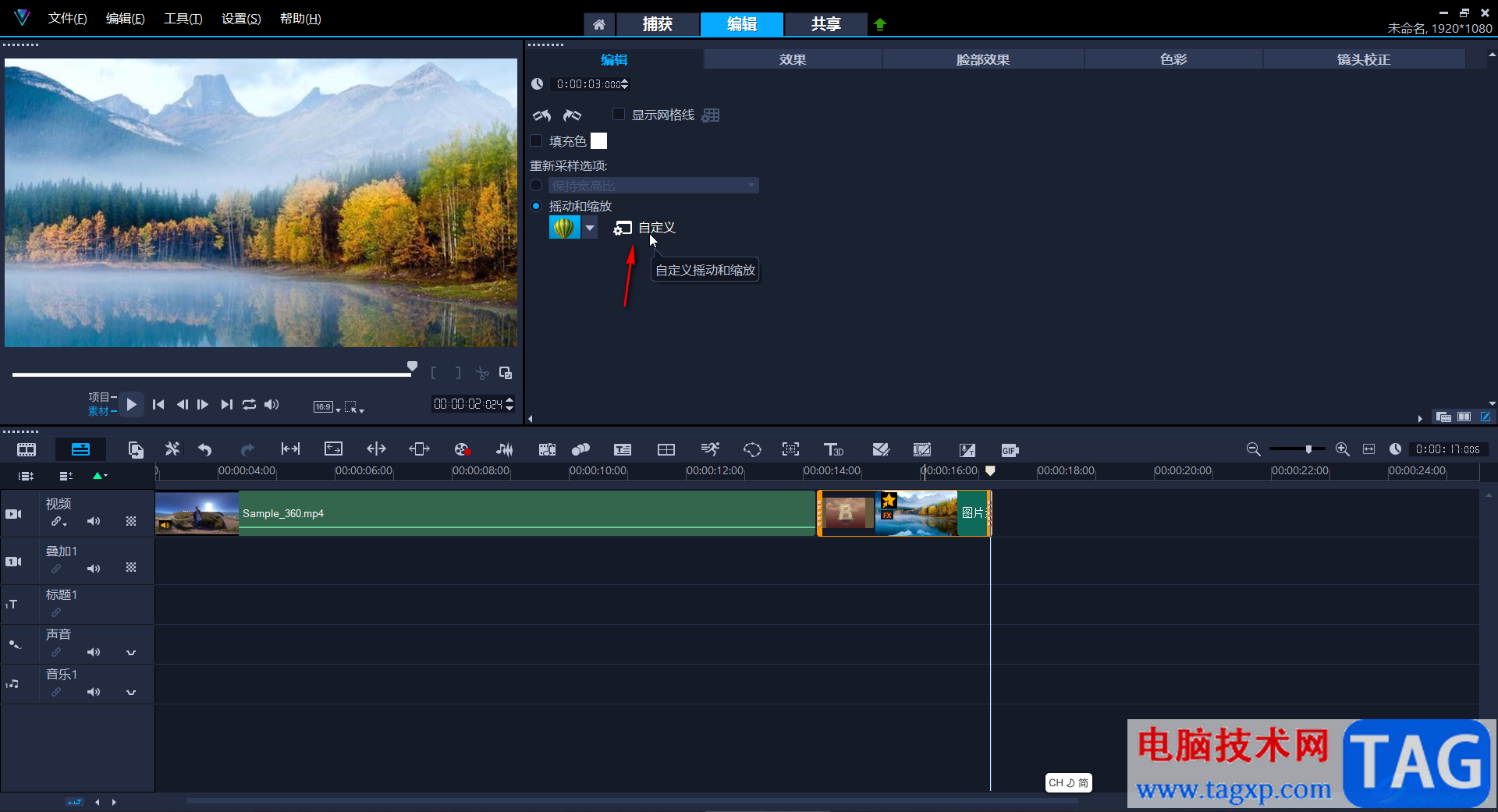Open the 16:9 aspect ratio dropdown
The image size is (1498, 812).
tap(327, 406)
